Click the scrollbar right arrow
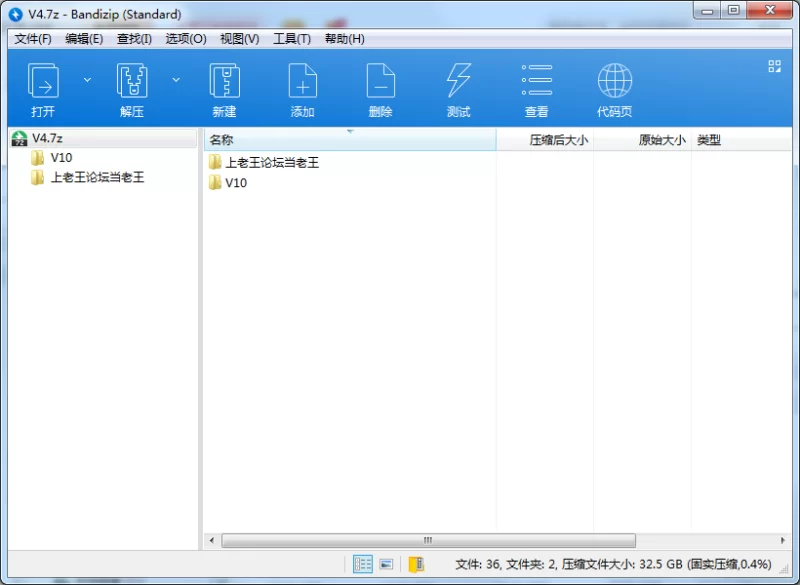Image resolution: width=800 pixels, height=585 pixels. point(783,540)
